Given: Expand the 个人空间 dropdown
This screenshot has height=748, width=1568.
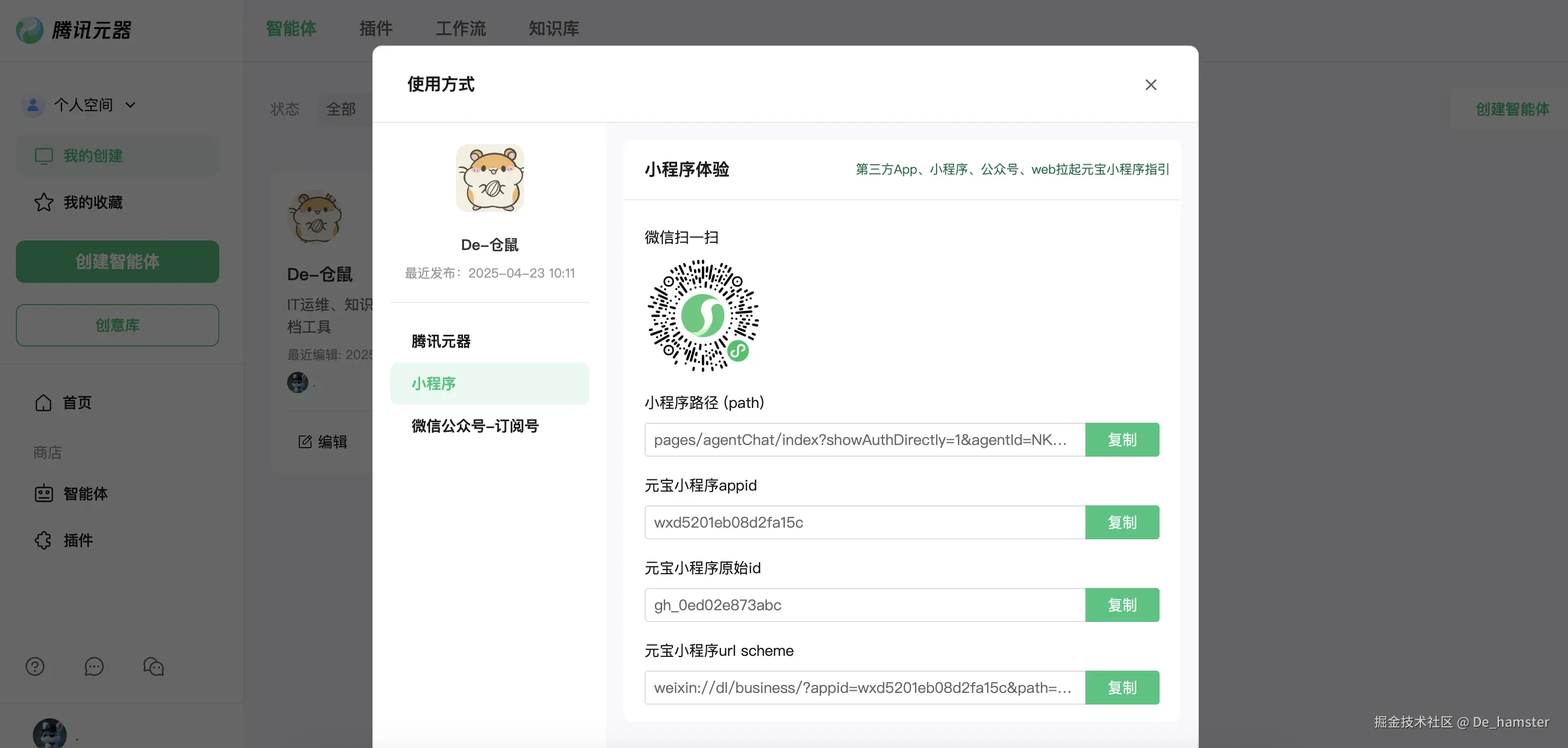Looking at the screenshot, I should [130, 105].
